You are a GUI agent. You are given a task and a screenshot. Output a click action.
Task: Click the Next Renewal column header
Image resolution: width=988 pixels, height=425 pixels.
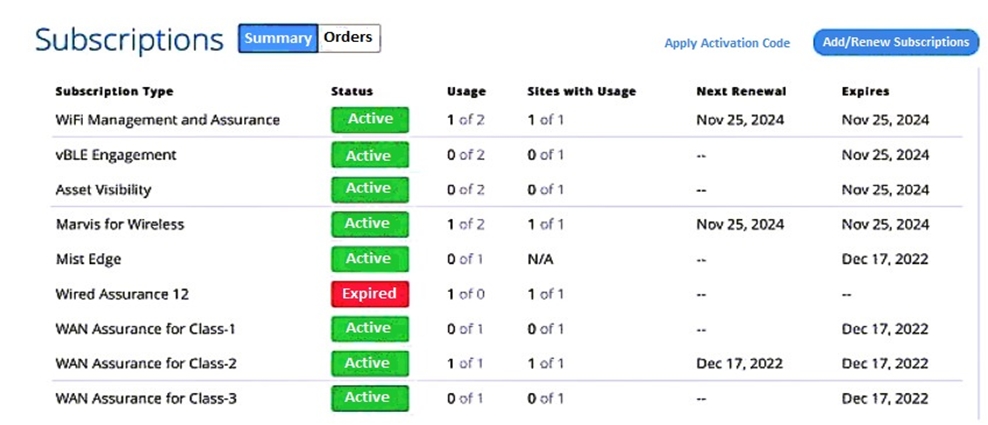pyautogui.click(x=741, y=91)
